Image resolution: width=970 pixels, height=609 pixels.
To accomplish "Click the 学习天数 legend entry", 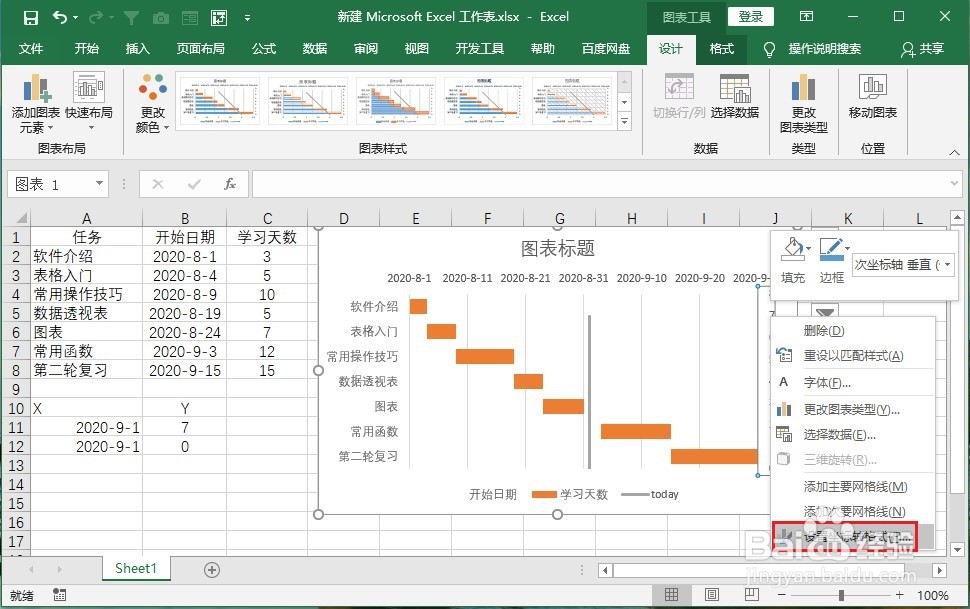I will click(570, 494).
